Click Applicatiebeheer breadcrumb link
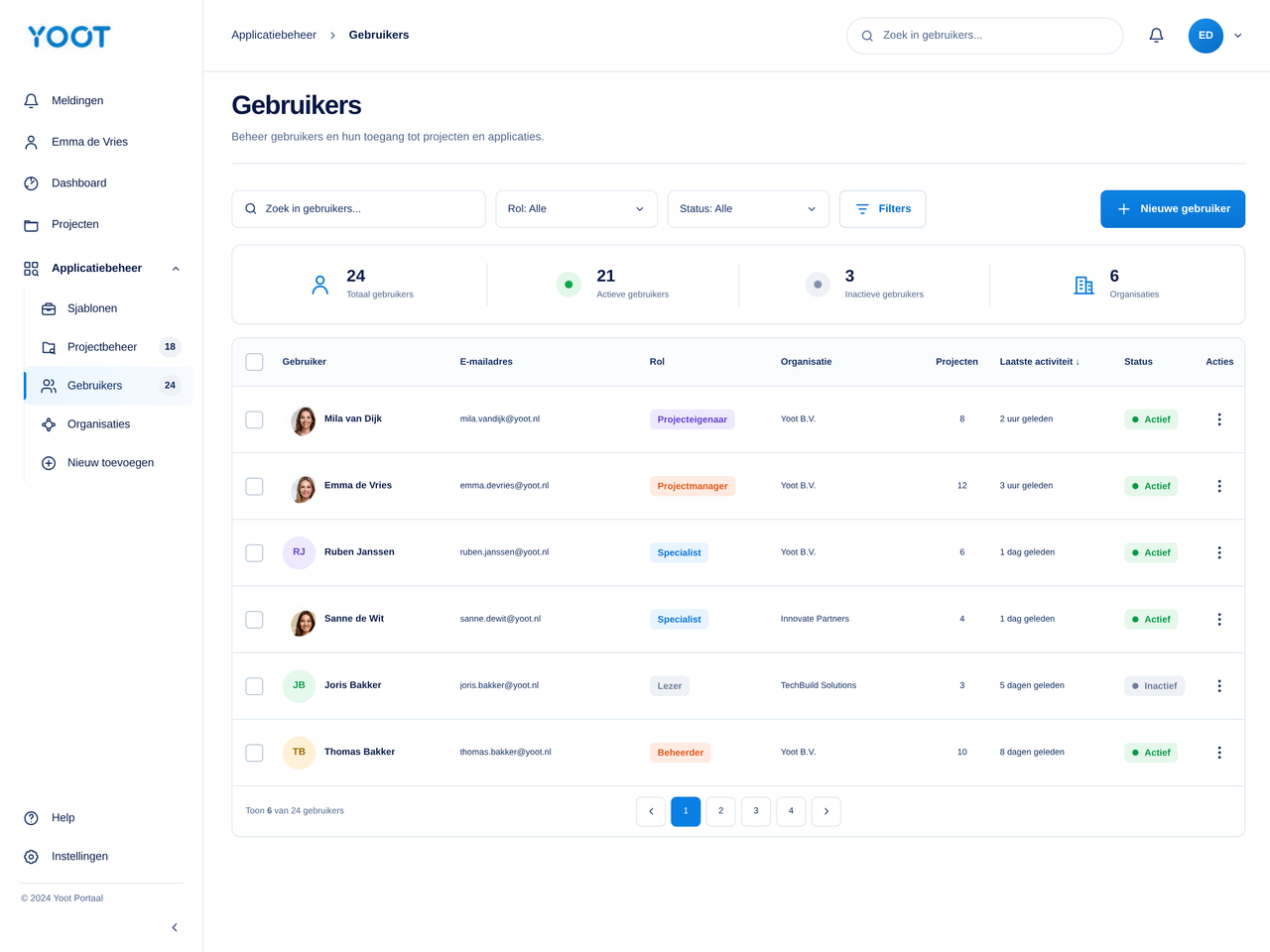Viewport: 1270px width, 952px height. pos(274,36)
